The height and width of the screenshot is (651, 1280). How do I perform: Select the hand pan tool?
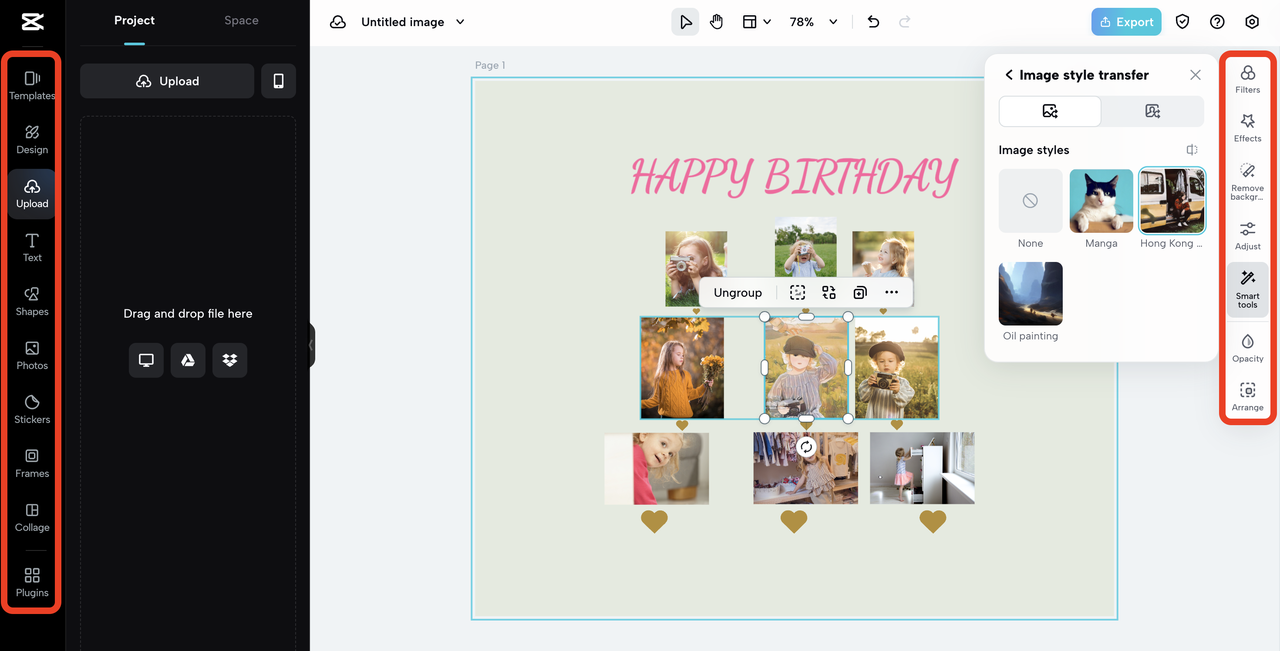(x=717, y=22)
